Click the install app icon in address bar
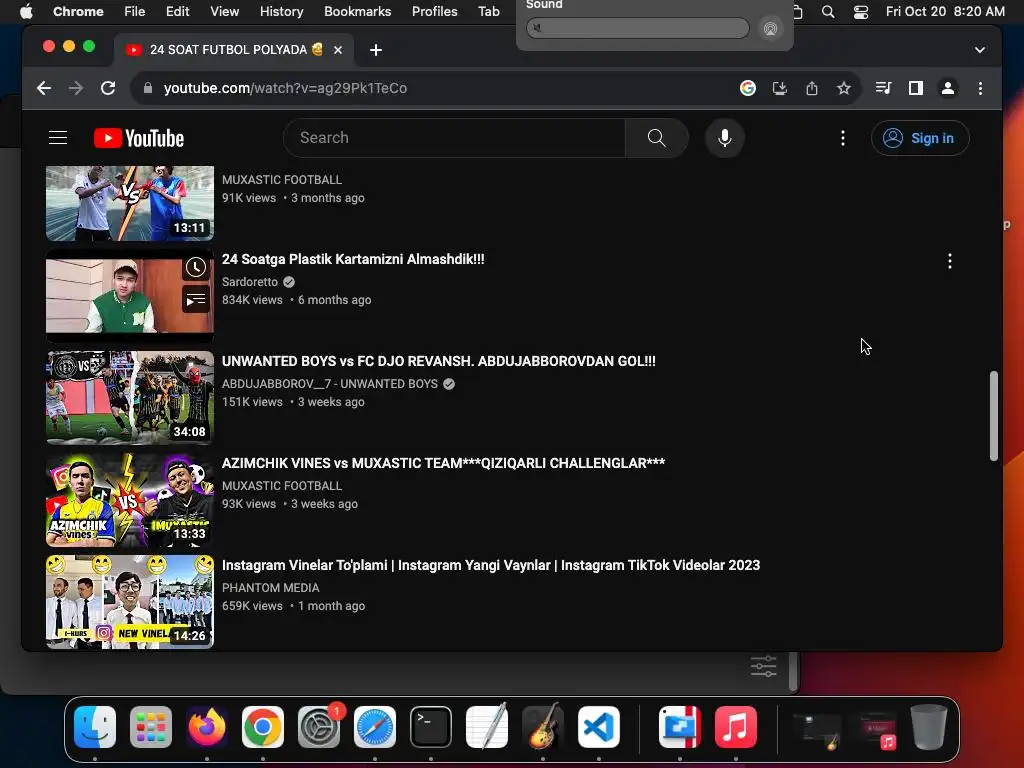The image size is (1024, 768). click(x=780, y=88)
